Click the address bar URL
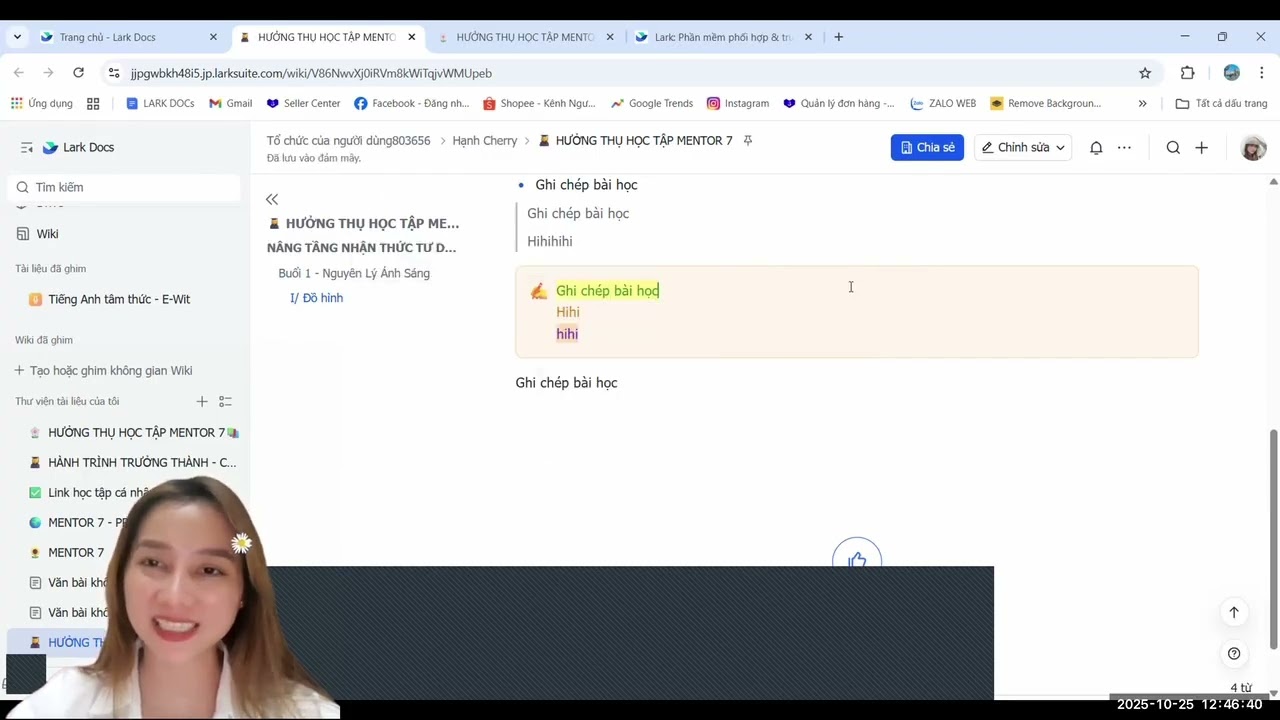1280x720 pixels. (311, 73)
